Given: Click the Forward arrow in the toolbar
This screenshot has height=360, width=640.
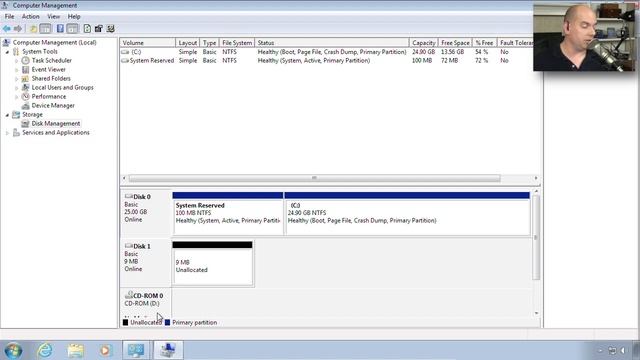Looking at the screenshot, I should (x=18, y=29).
